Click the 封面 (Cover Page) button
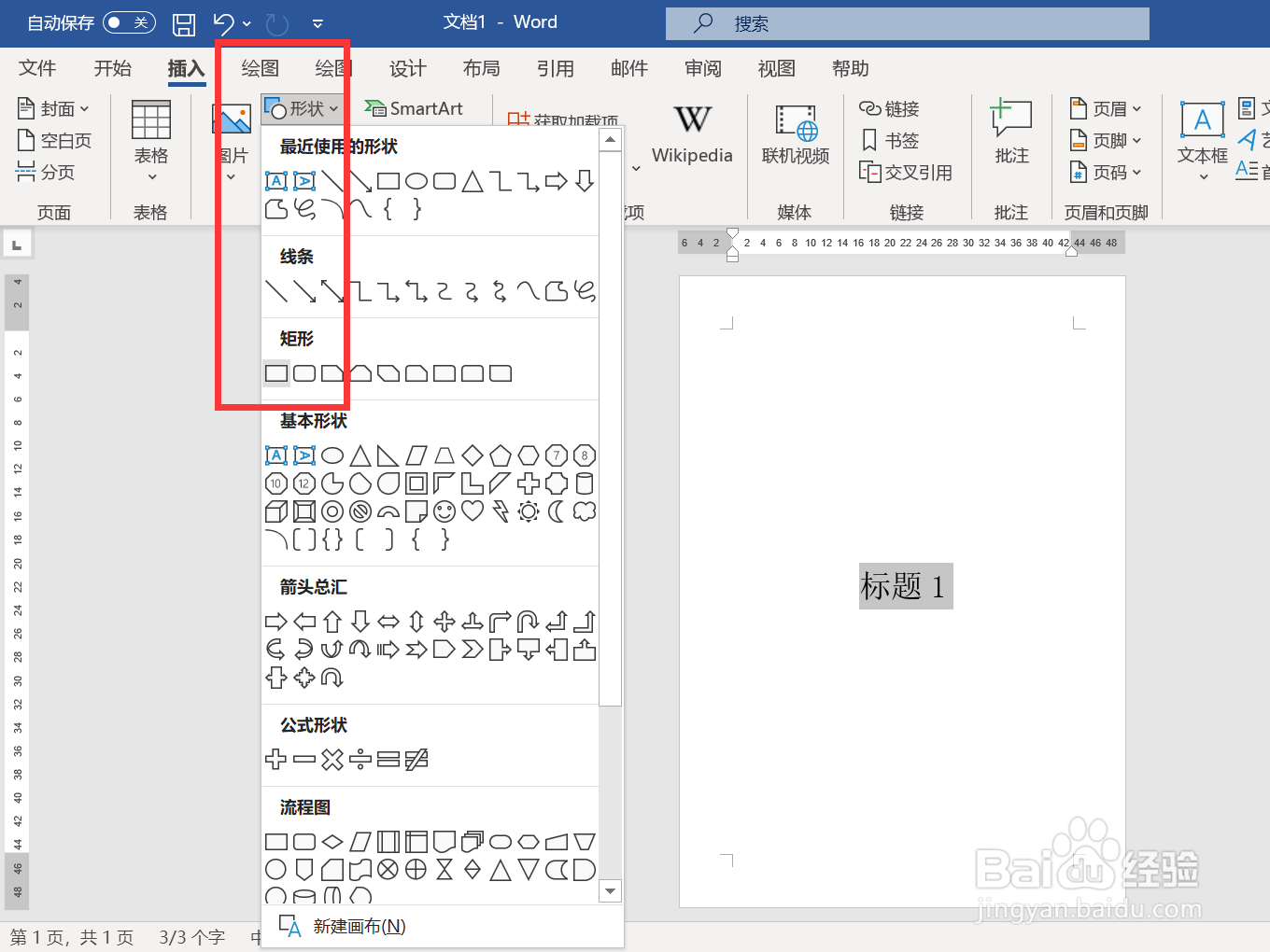This screenshot has height=952, width=1270. tap(53, 108)
